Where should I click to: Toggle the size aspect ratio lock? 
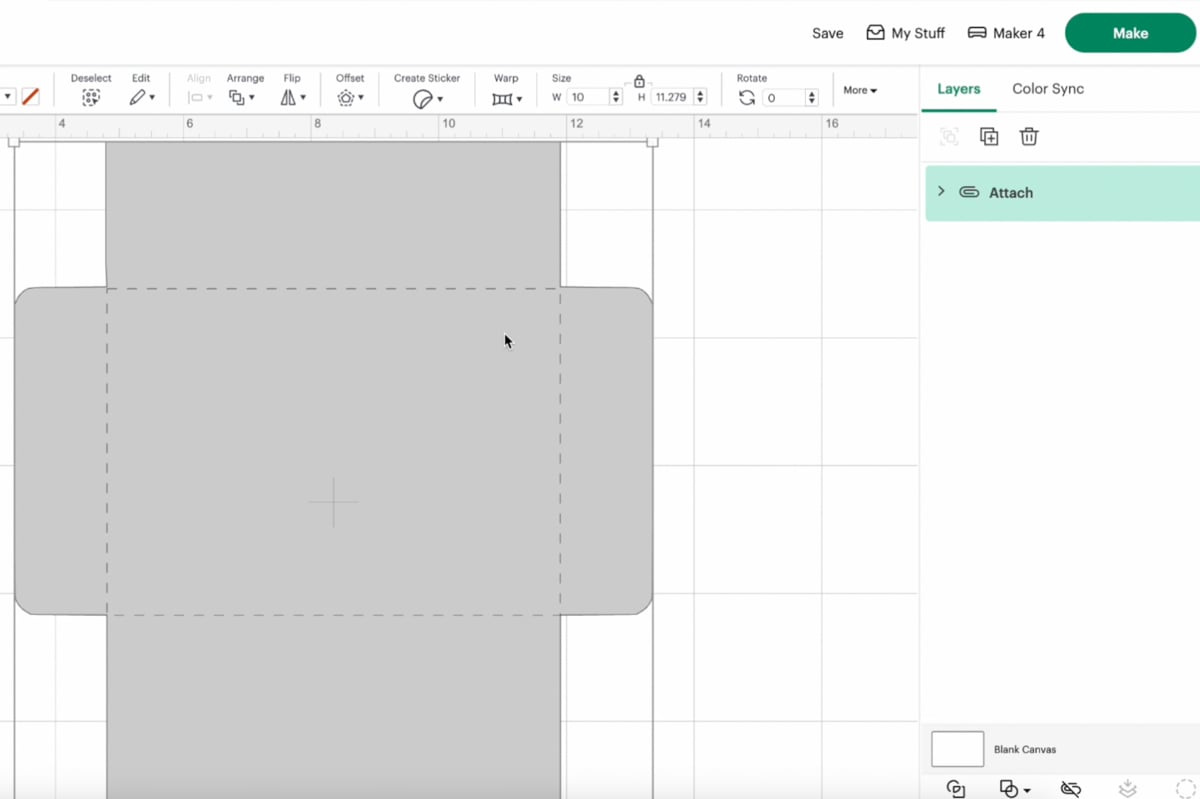point(638,83)
